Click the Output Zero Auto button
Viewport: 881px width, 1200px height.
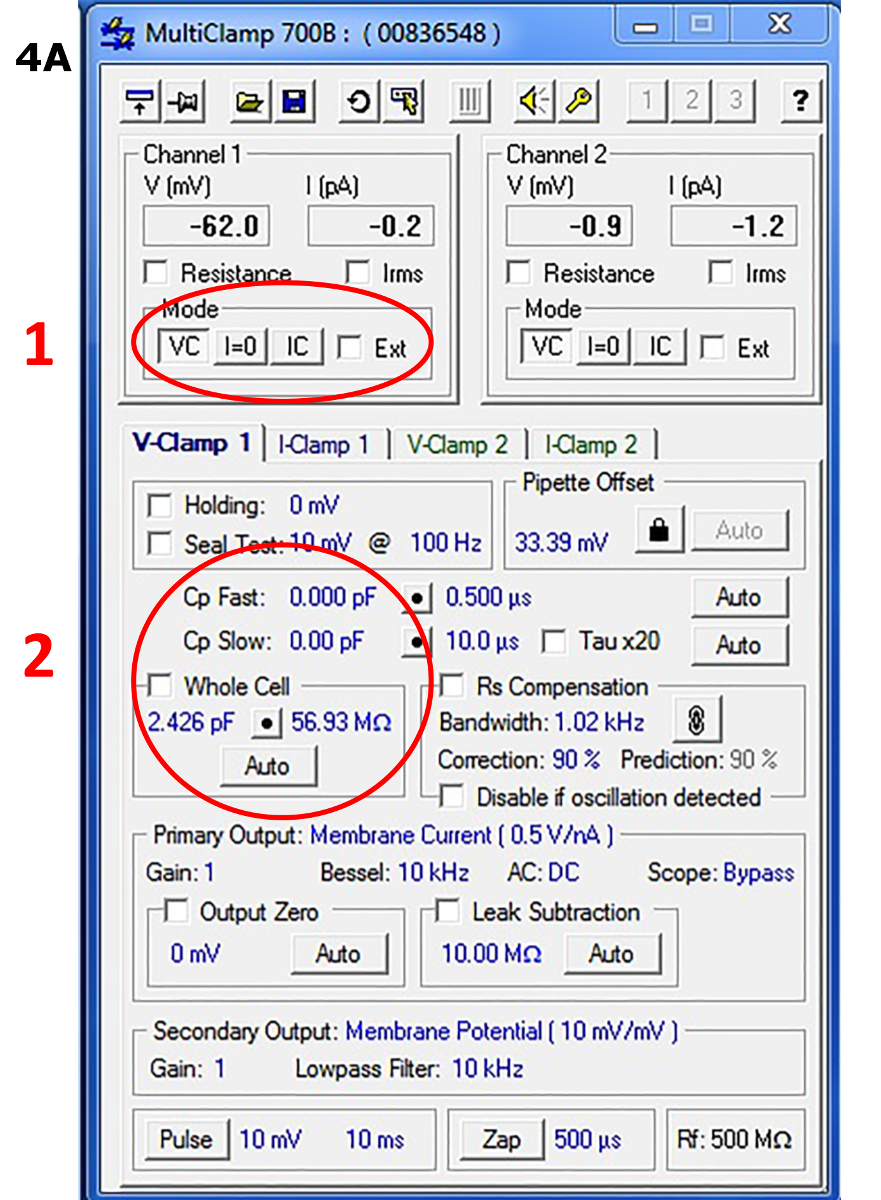click(x=338, y=954)
